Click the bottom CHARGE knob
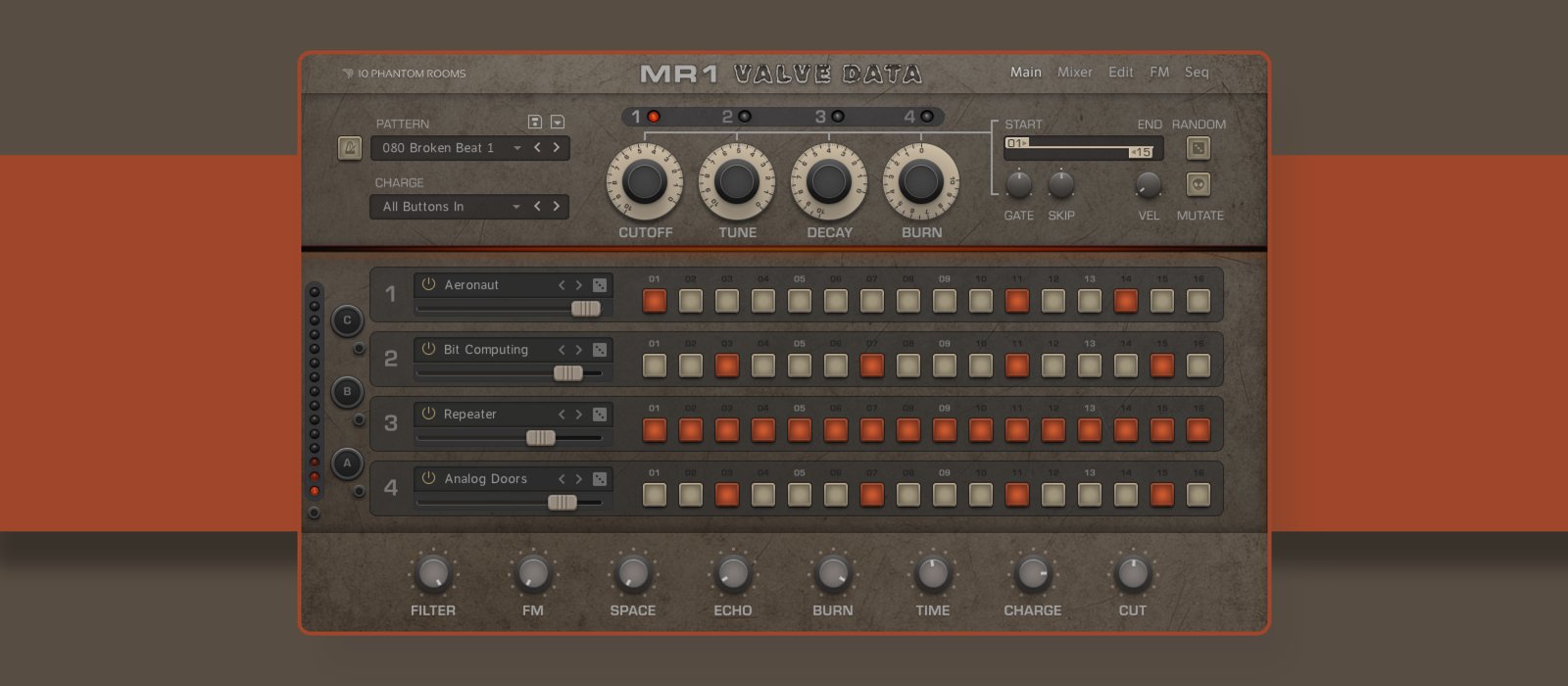1568x686 pixels. tap(1032, 574)
